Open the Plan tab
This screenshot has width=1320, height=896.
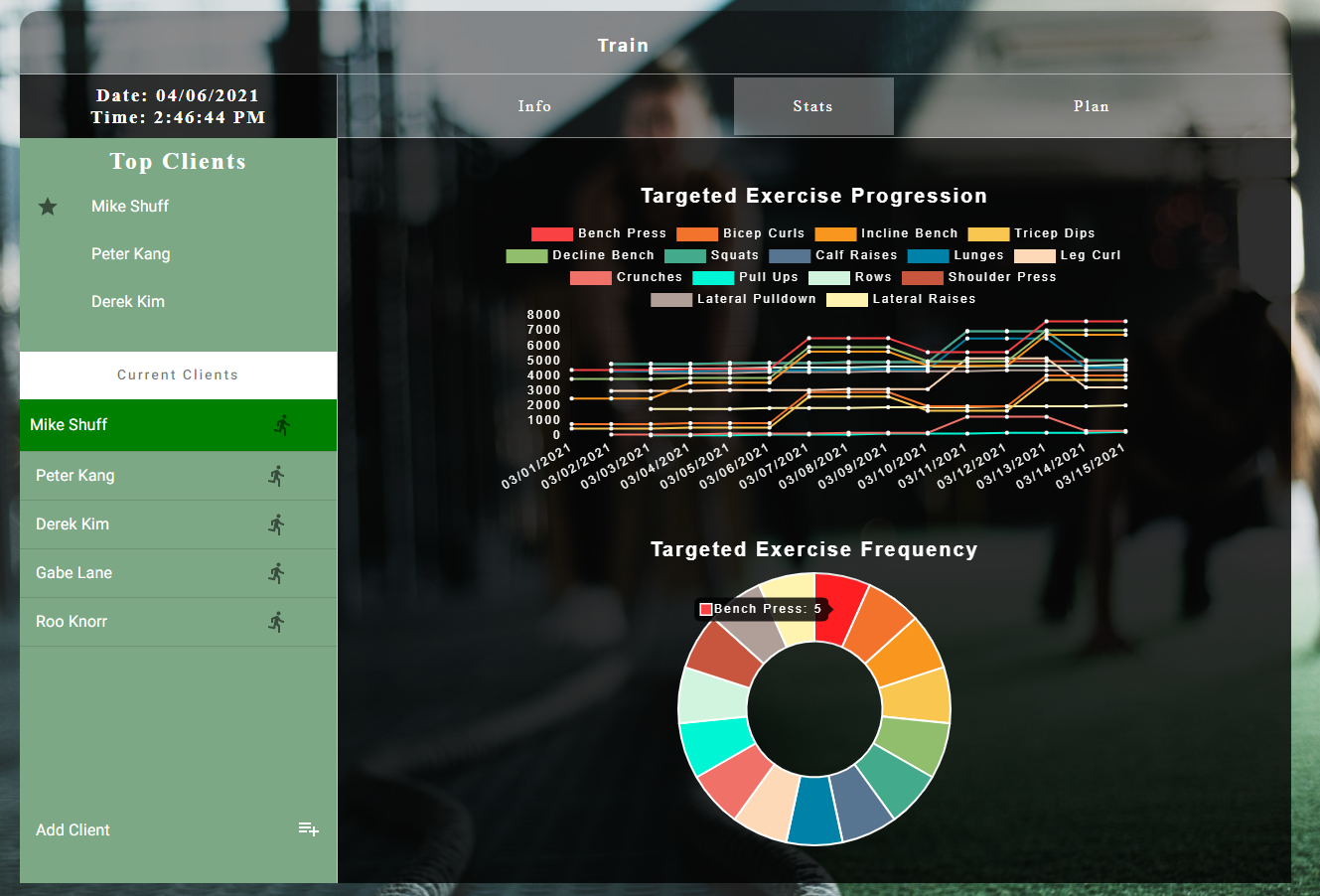(x=1092, y=106)
